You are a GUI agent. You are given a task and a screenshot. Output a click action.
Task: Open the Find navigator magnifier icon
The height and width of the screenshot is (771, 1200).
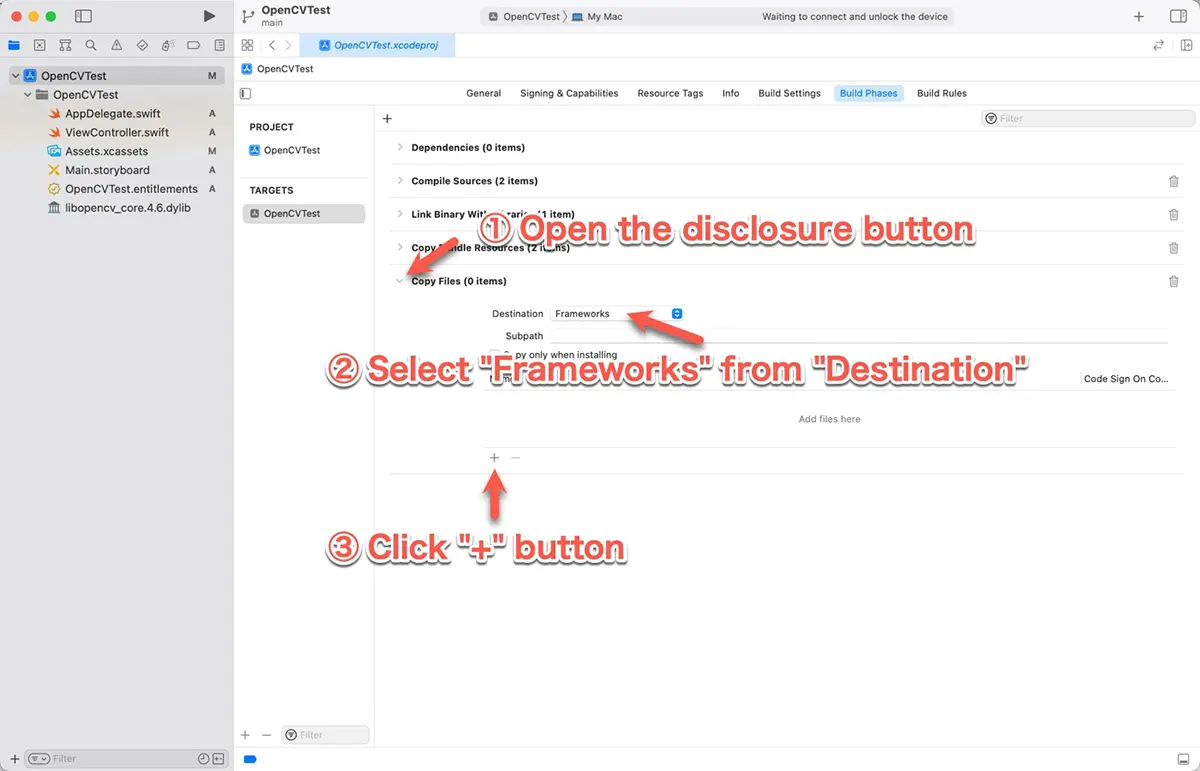91,45
